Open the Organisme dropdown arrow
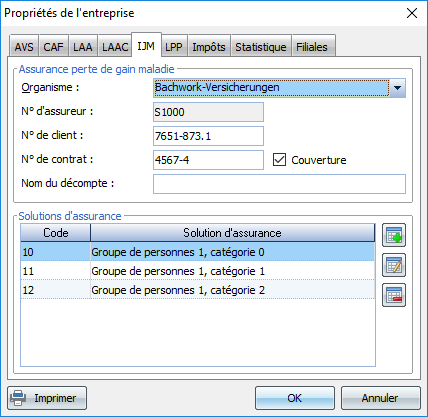Screen dimensions: 428x417 tap(397, 88)
